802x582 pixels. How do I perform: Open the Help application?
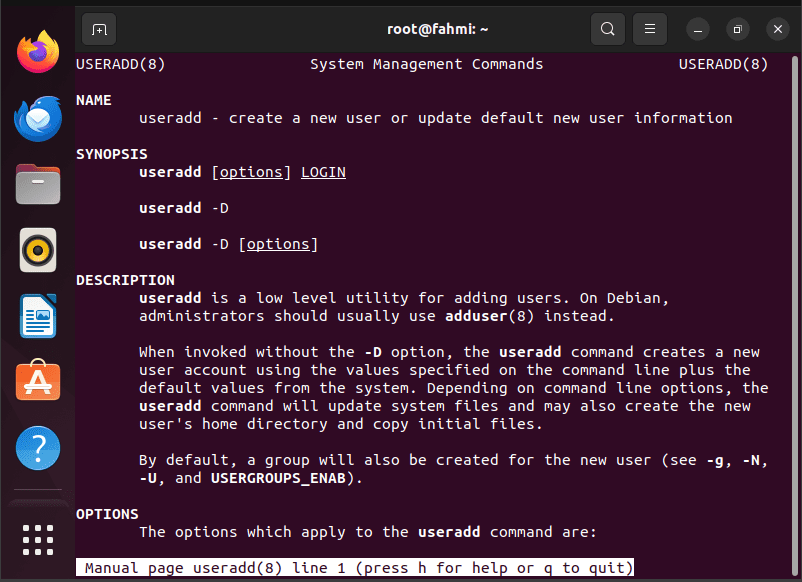(x=38, y=448)
